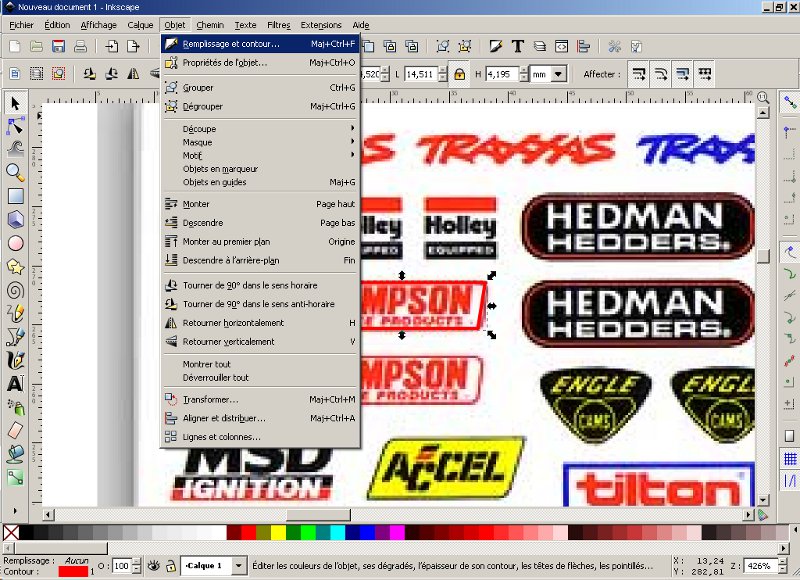Click the Text and font toolbar icon
Viewport: 800px width, 580px height.
pyautogui.click(x=518, y=46)
